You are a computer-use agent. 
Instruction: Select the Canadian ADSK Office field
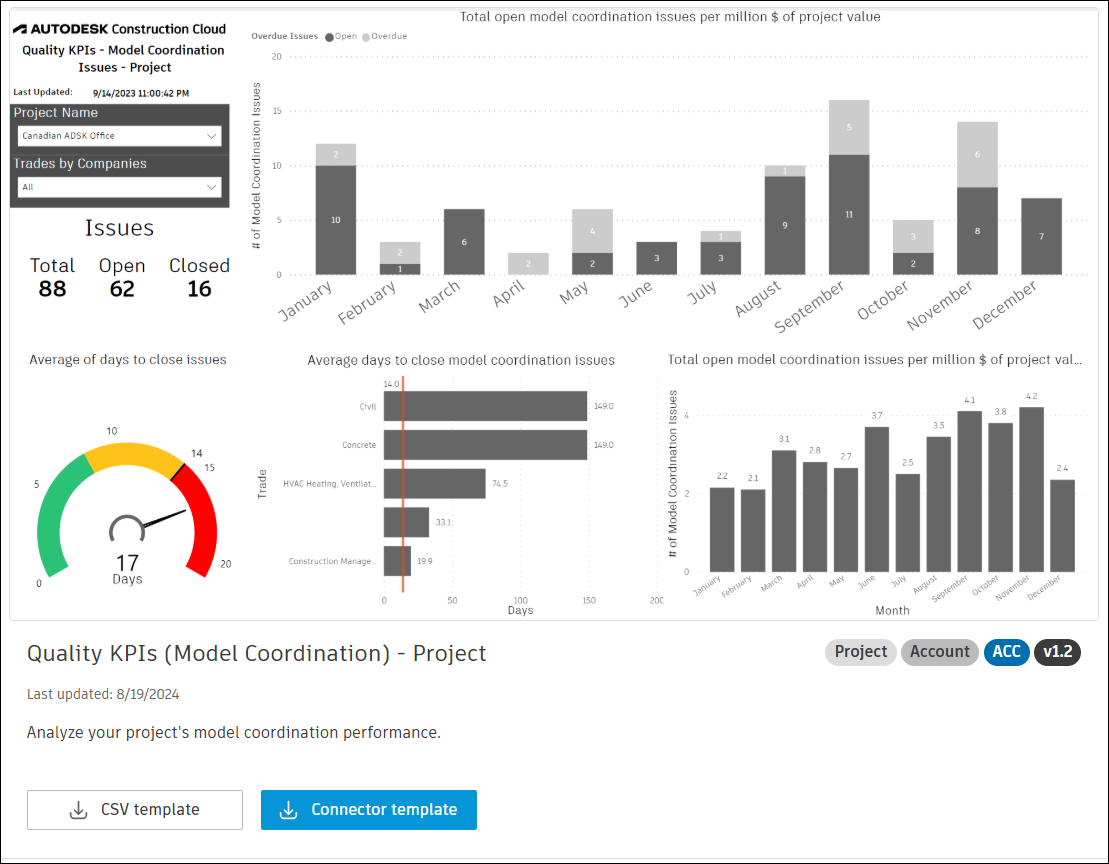pos(120,136)
